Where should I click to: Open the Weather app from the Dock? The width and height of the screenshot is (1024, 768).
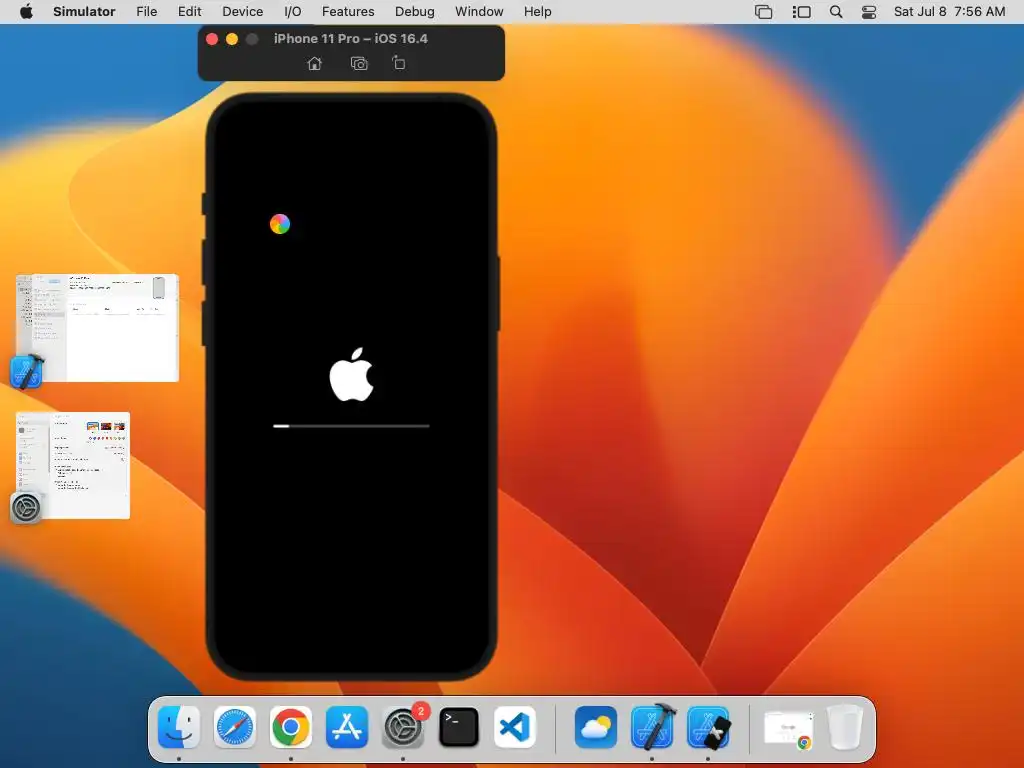pos(596,727)
